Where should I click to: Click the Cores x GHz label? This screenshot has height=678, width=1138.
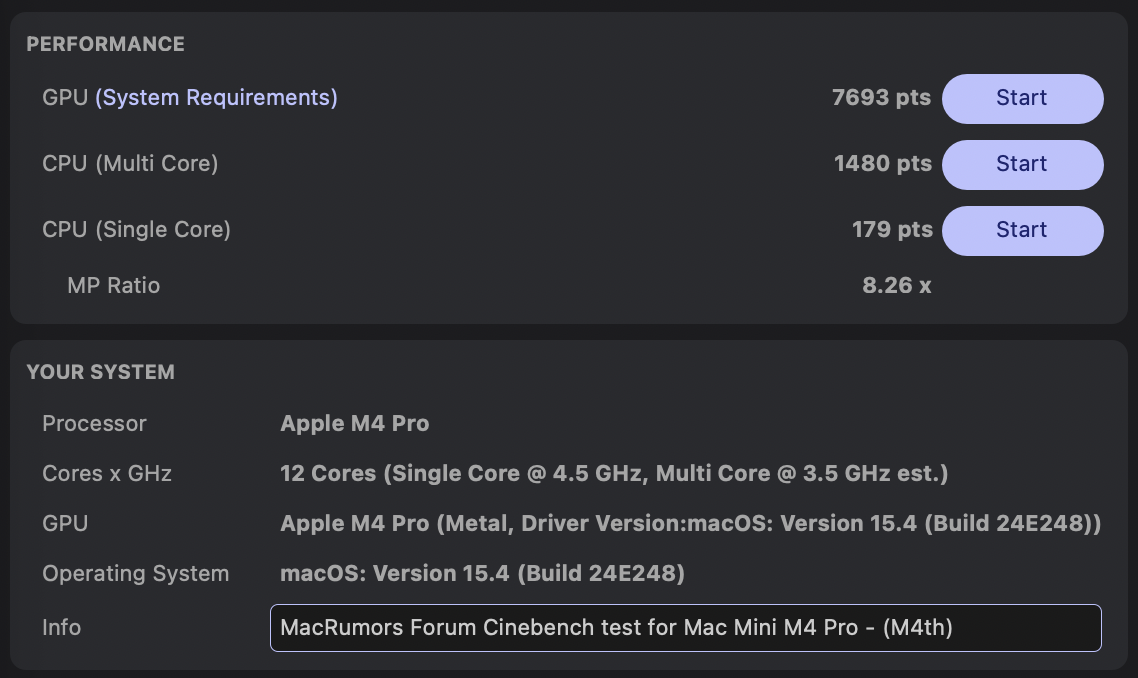107,473
